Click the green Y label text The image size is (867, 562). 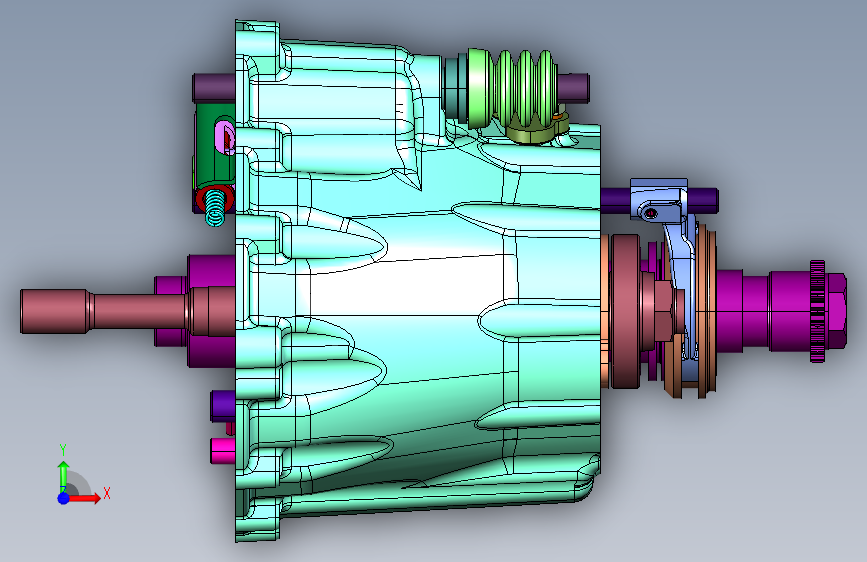click(63, 450)
